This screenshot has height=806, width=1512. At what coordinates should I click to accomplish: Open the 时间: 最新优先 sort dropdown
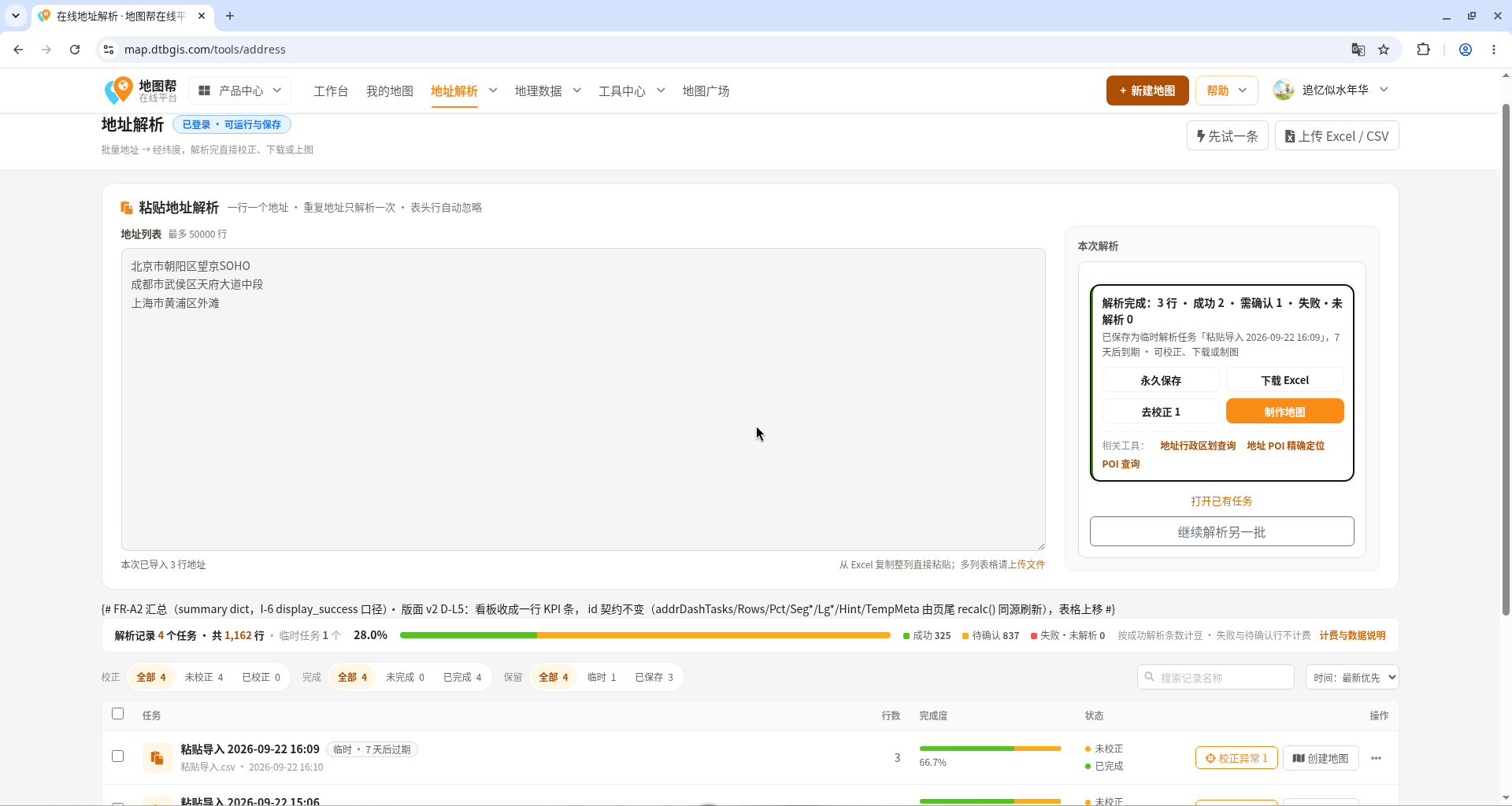tap(1352, 677)
